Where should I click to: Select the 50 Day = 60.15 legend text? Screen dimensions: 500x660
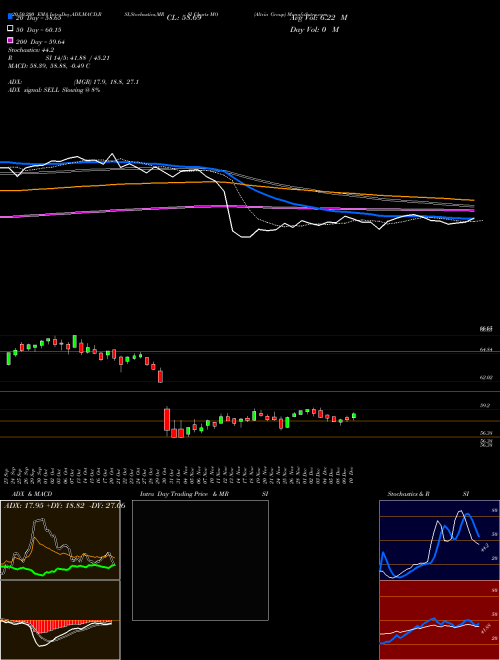pyautogui.click(x=39, y=30)
